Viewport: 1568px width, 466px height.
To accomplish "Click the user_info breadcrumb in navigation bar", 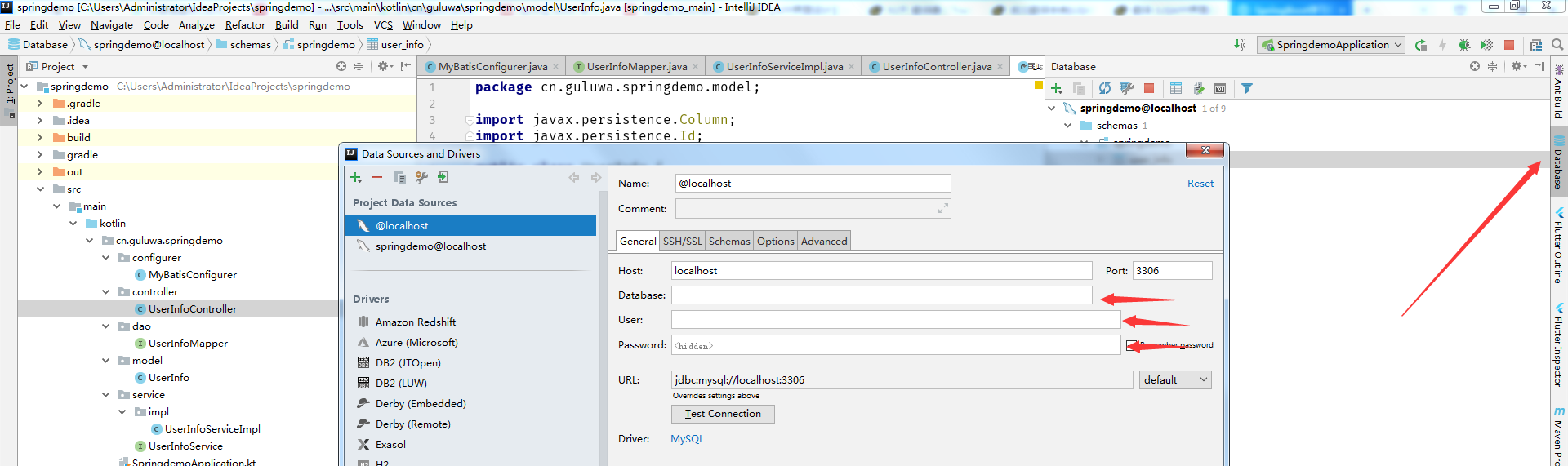I will [396, 45].
